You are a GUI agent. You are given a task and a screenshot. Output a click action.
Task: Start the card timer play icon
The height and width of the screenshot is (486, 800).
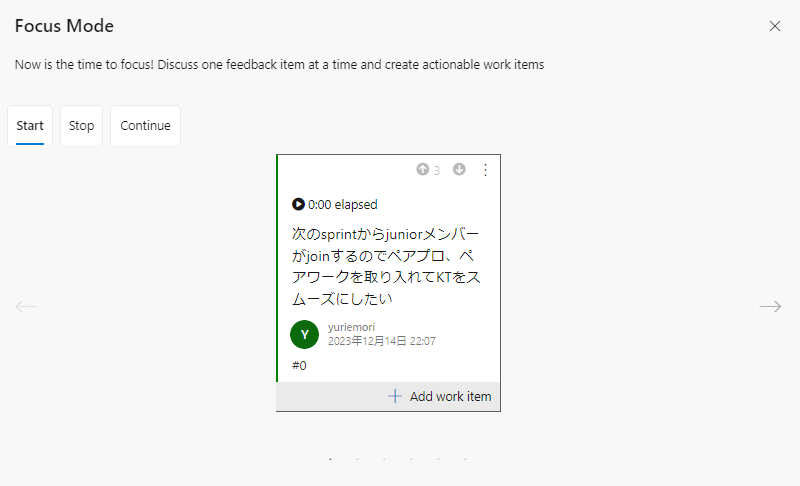click(298, 204)
